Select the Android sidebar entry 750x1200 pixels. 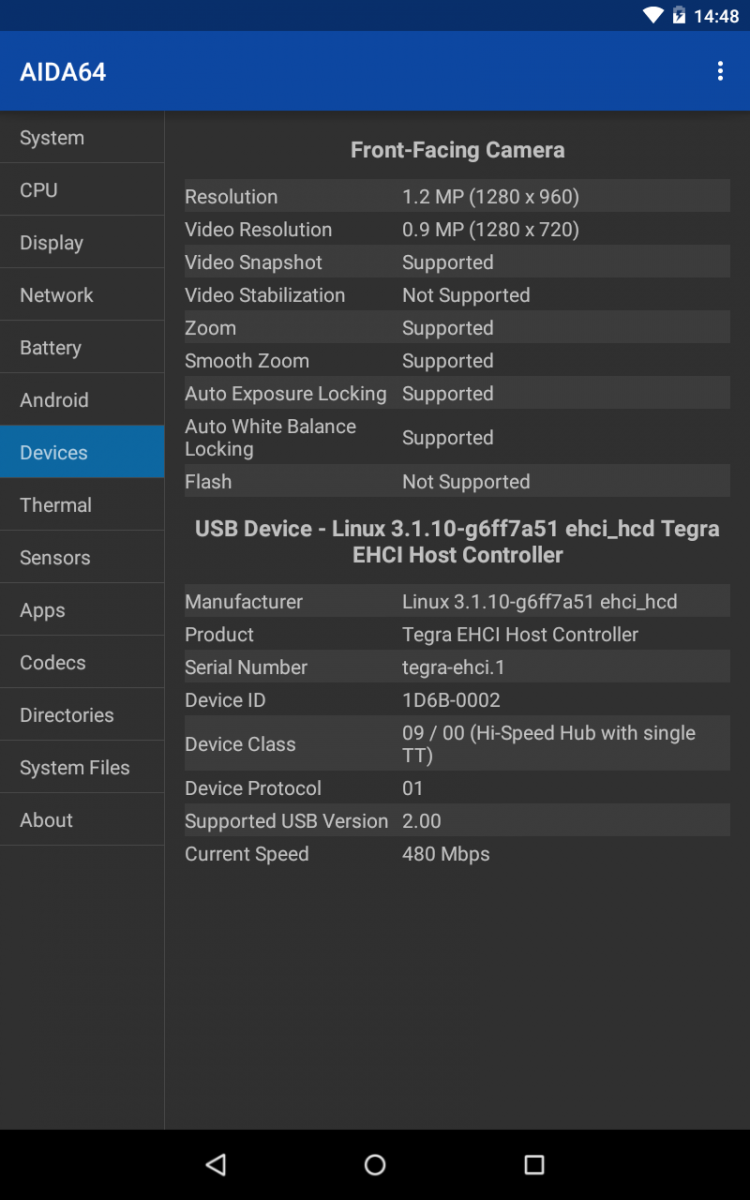(x=82, y=400)
